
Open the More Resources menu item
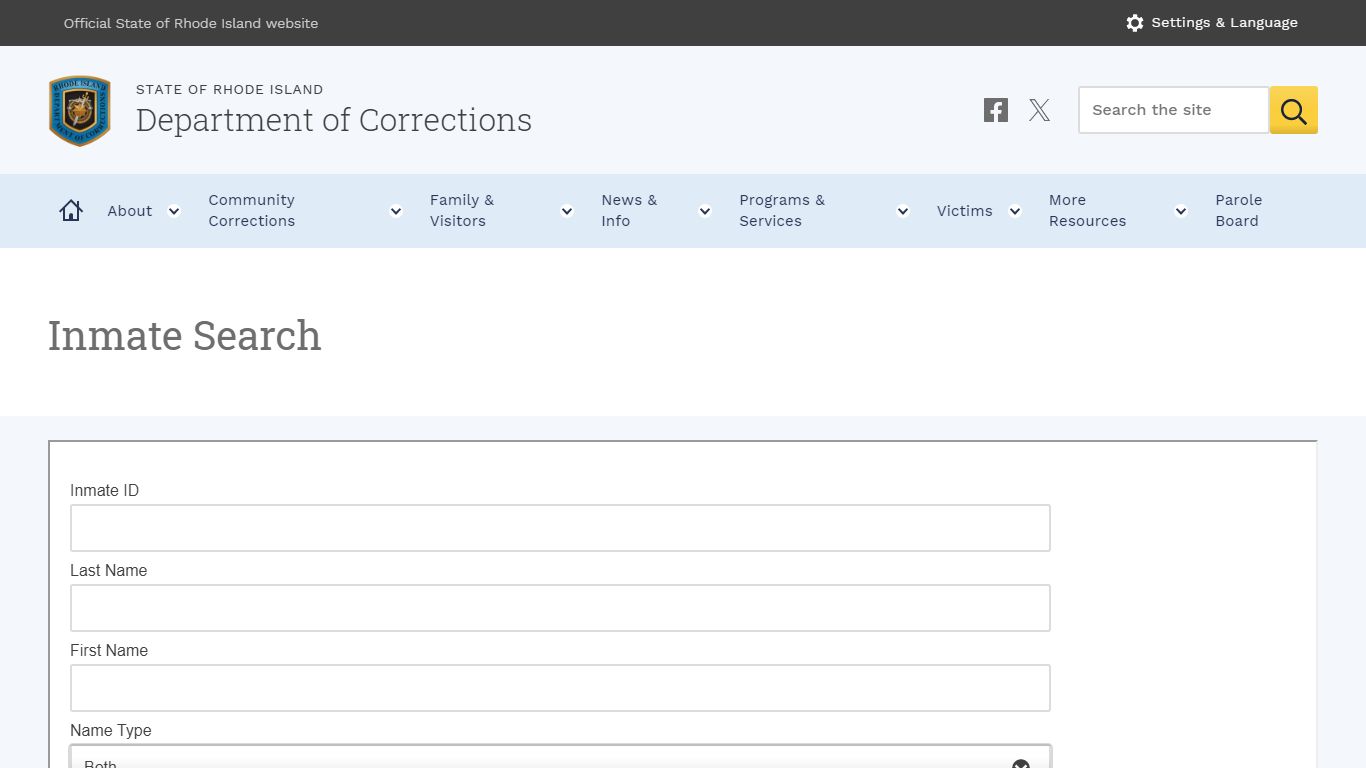[x=1087, y=211]
